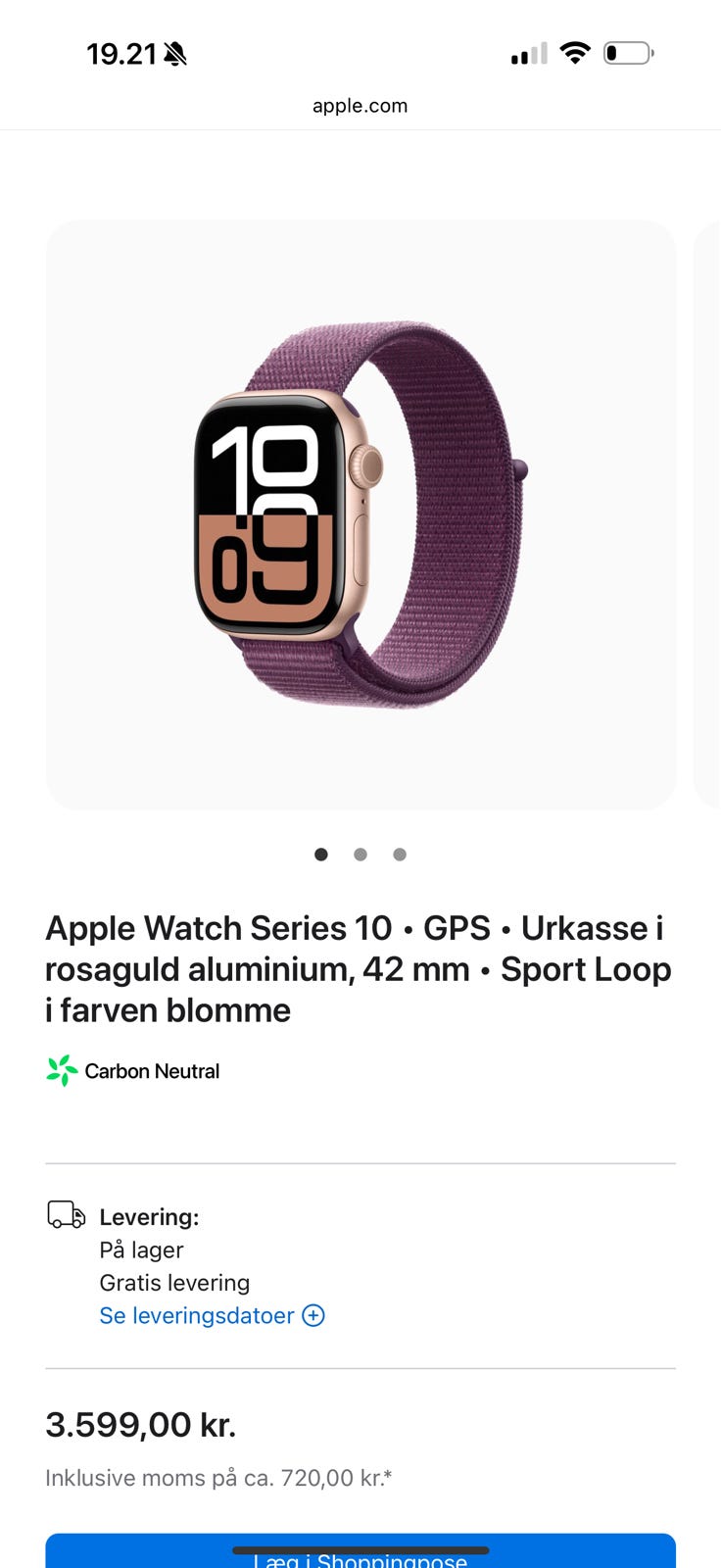The width and height of the screenshot is (721, 1568).
Task: Tap the battery indicator icon
Action: 629,53
